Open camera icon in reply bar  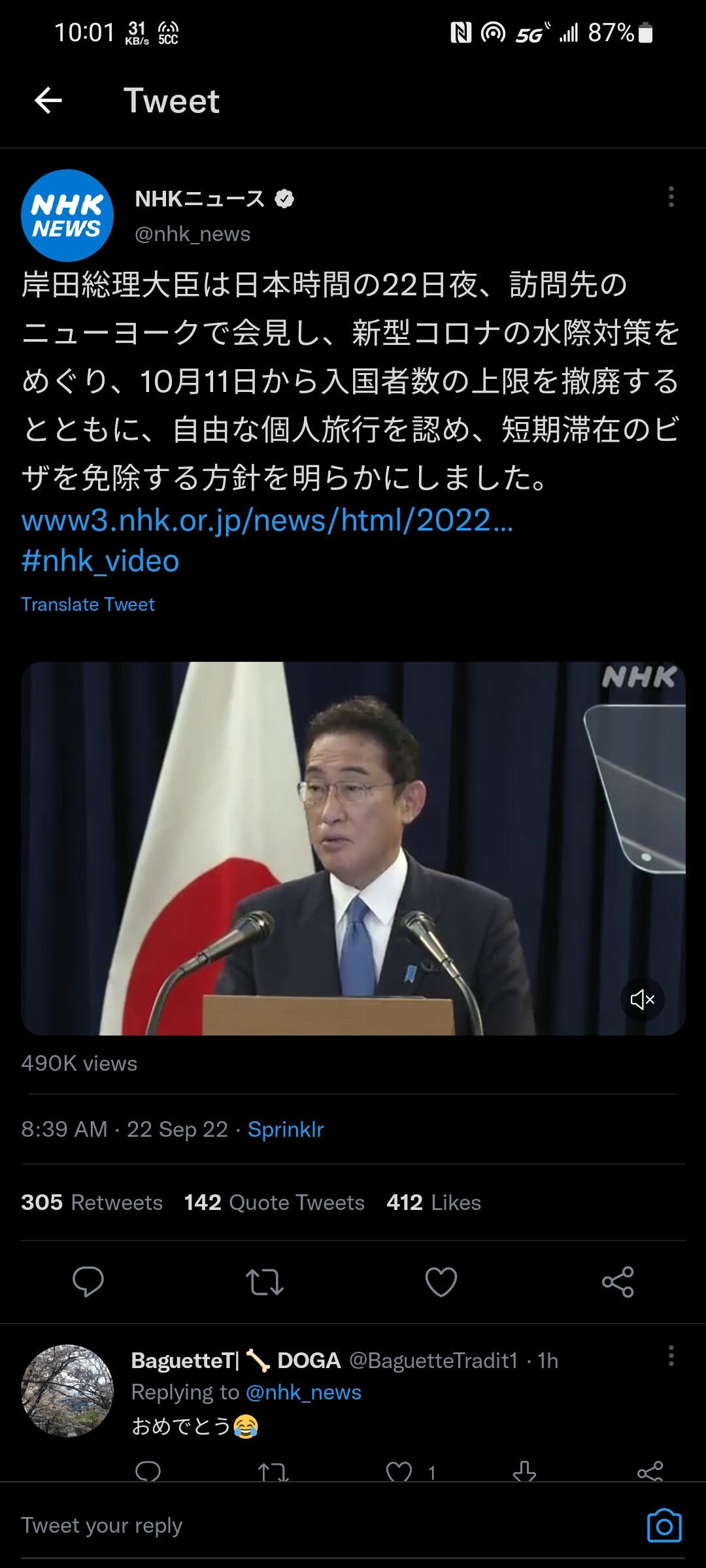664,1526
